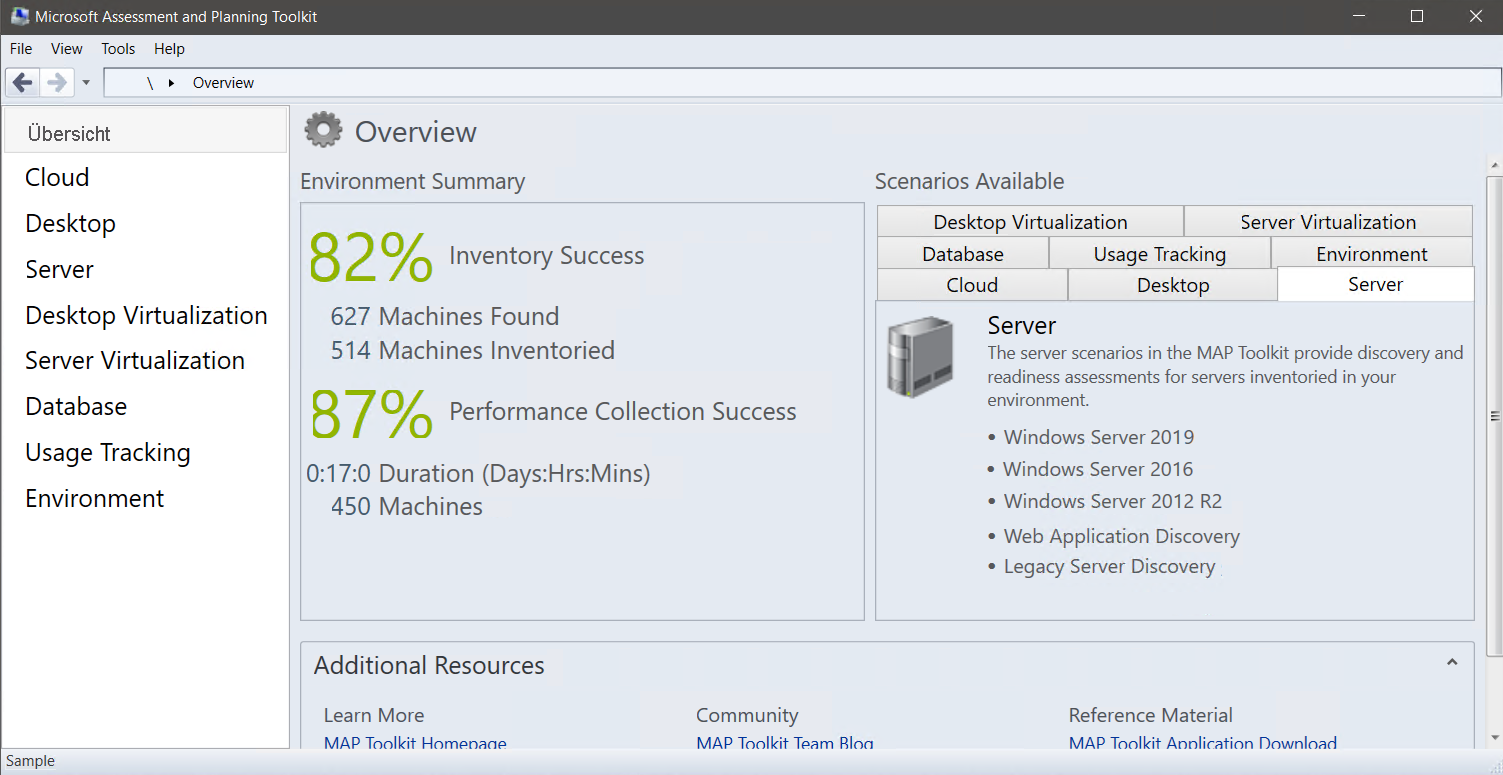Click '514 Machines Inventoried' text
The width and height of the screenshot is (1503, 775).
click(473, 351)
